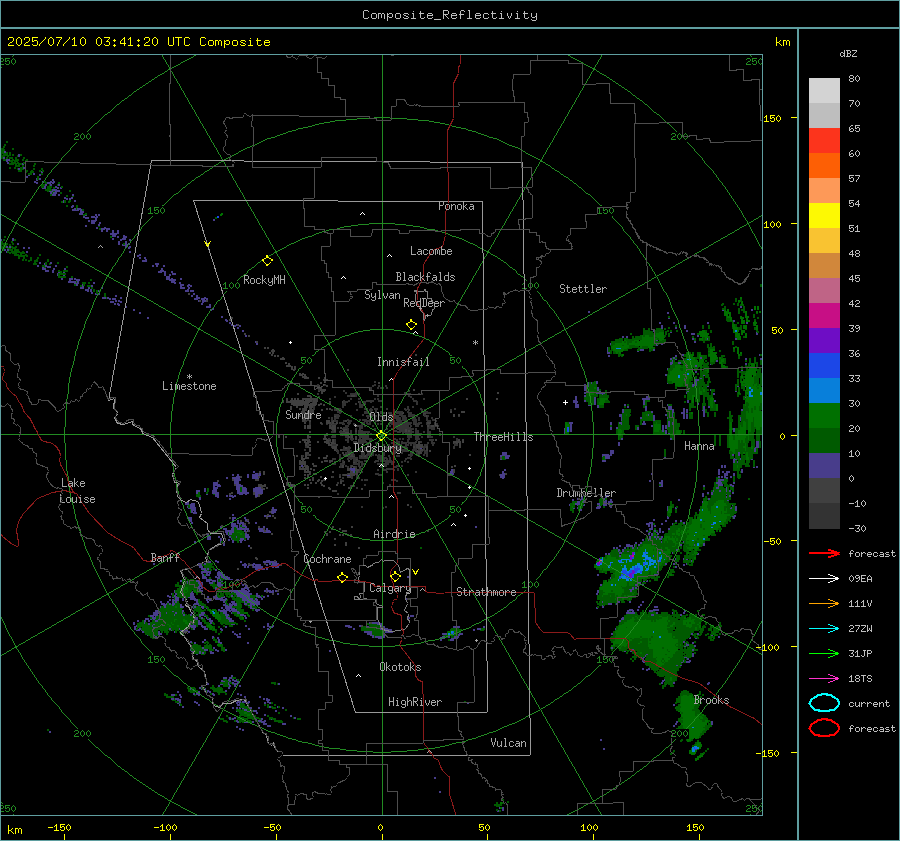The height and width of the screenshot is (841, 900).
Task: Click the Sundre town label
Action: [303, 414]
